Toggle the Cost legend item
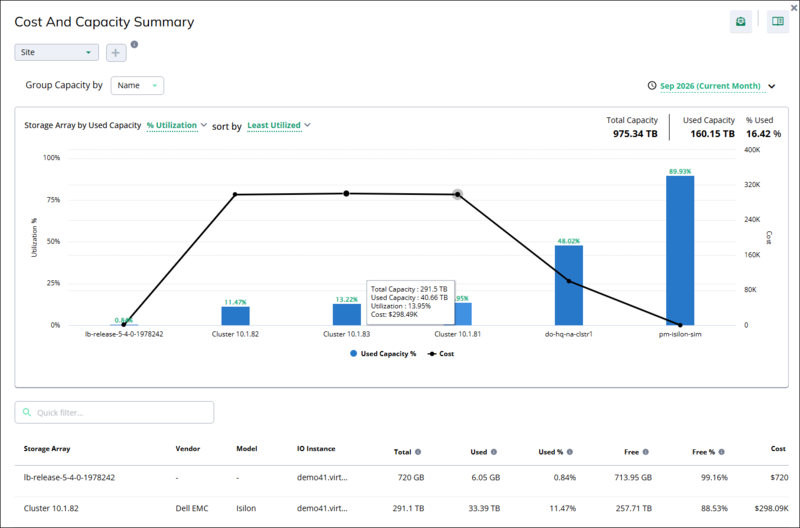 (x=441, y=354)
